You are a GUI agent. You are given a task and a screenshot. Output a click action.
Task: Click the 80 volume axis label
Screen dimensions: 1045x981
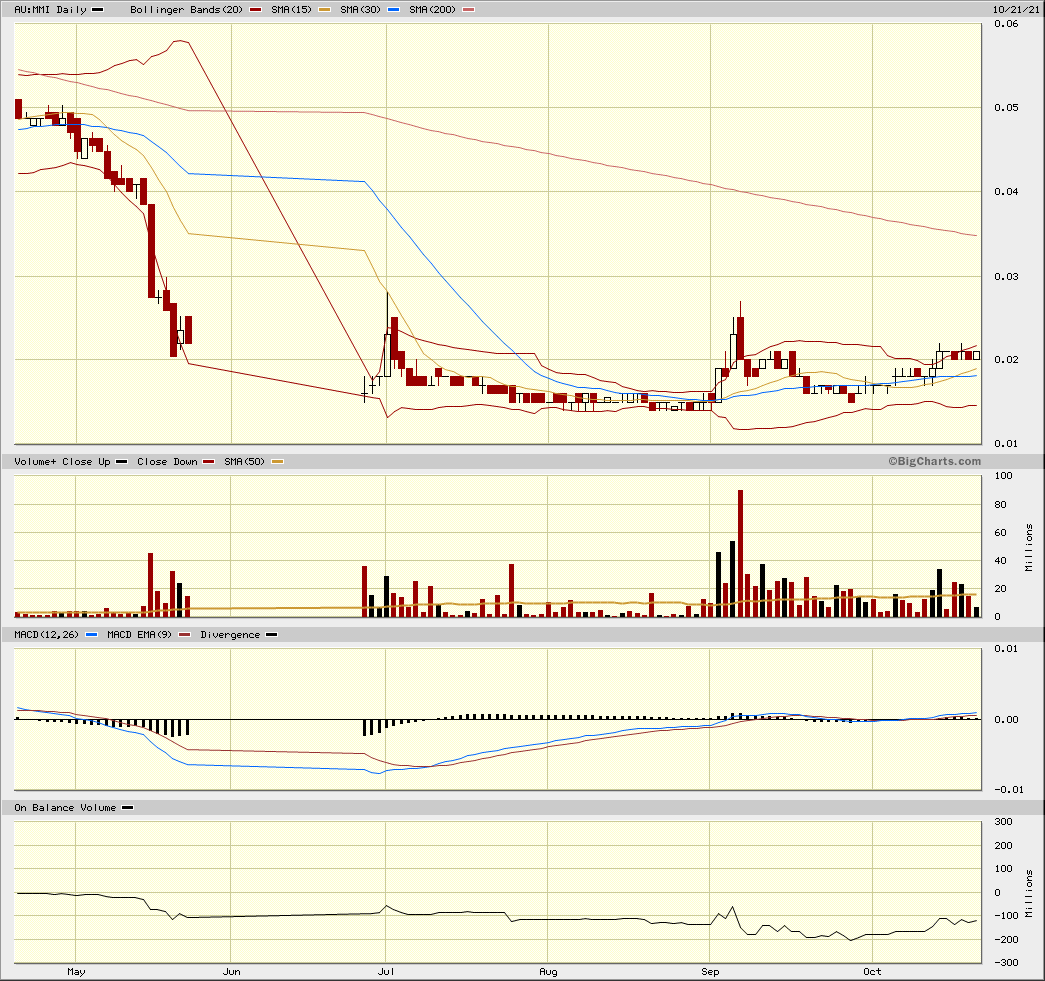(x=1000, y=504)
